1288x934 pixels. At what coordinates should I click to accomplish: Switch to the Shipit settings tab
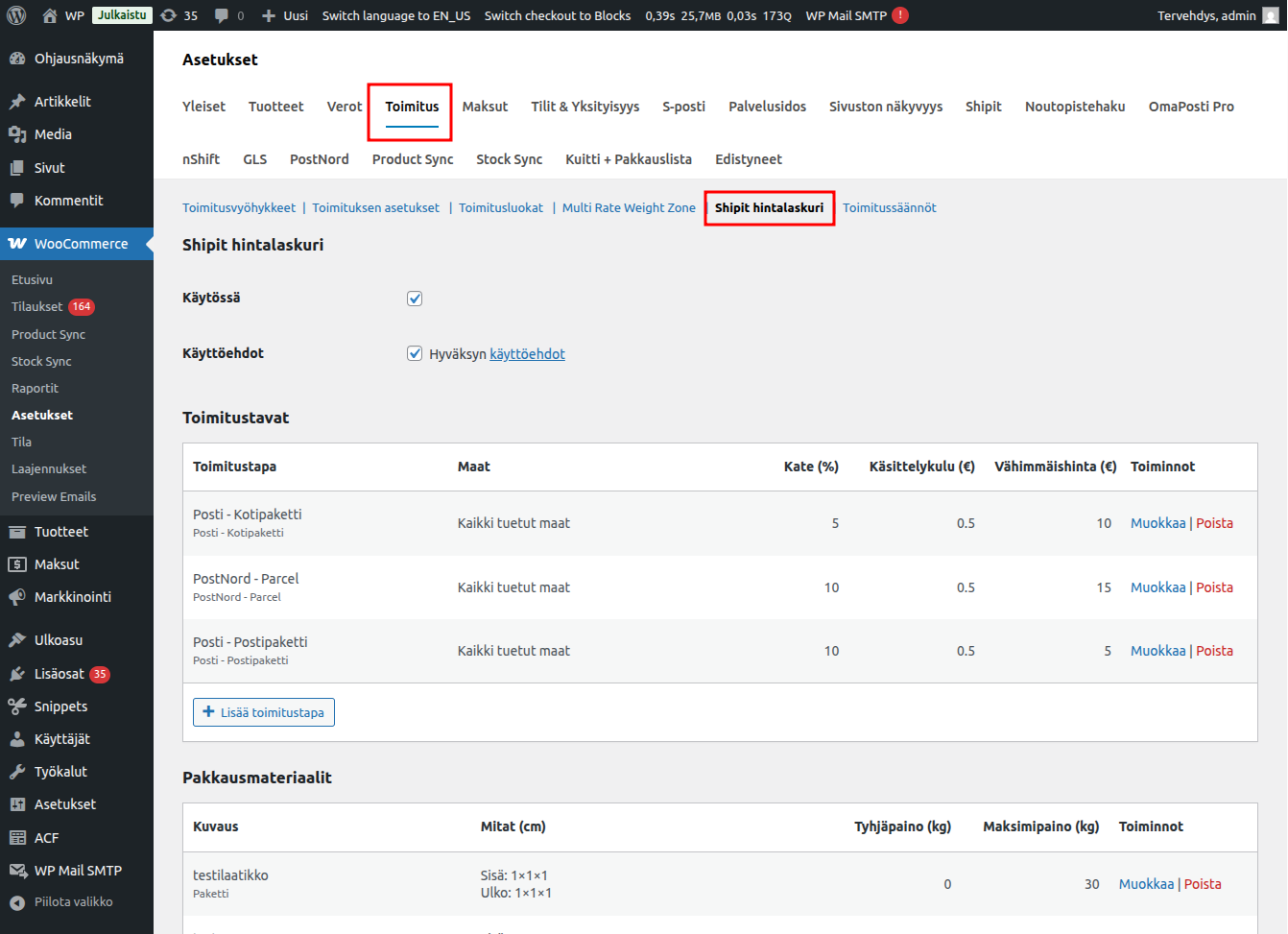pos(983,107)
